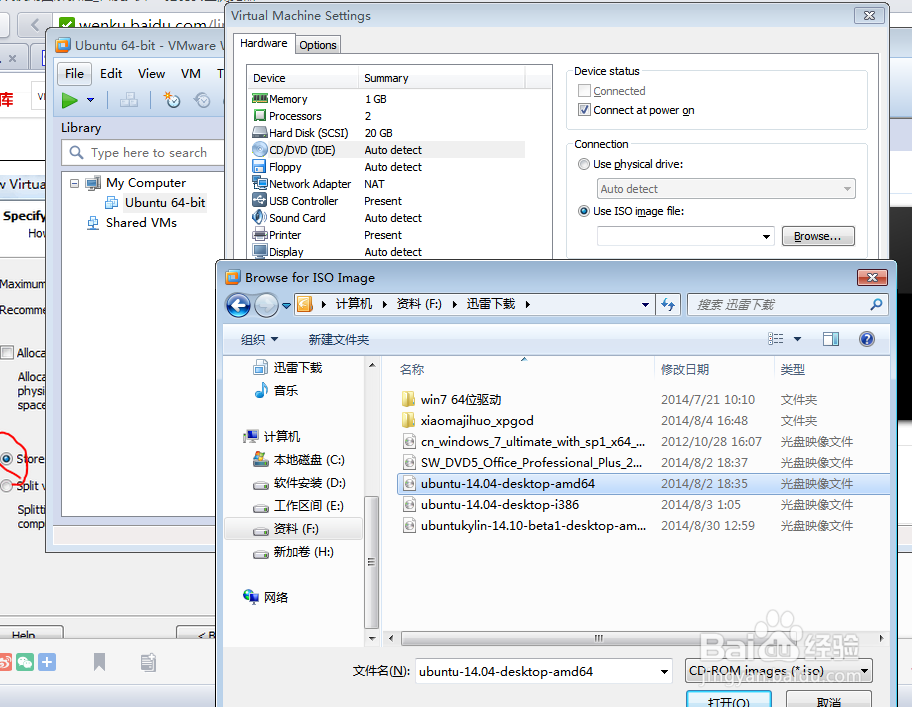Select the Floppy device

point(388,167)
